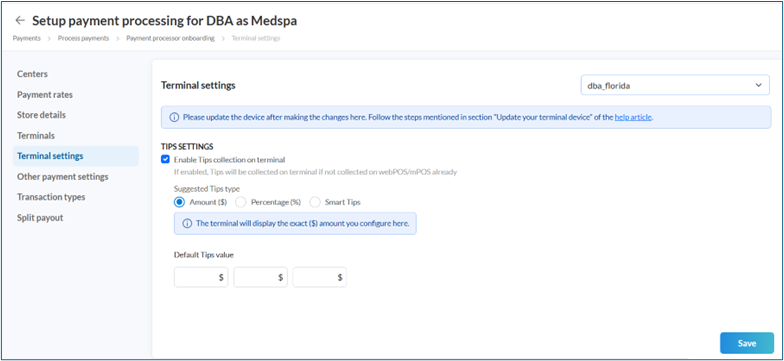Open Payment rates in the sidebar
The width and height of the screenshot is (784, 361).
(x=45, y=94)
